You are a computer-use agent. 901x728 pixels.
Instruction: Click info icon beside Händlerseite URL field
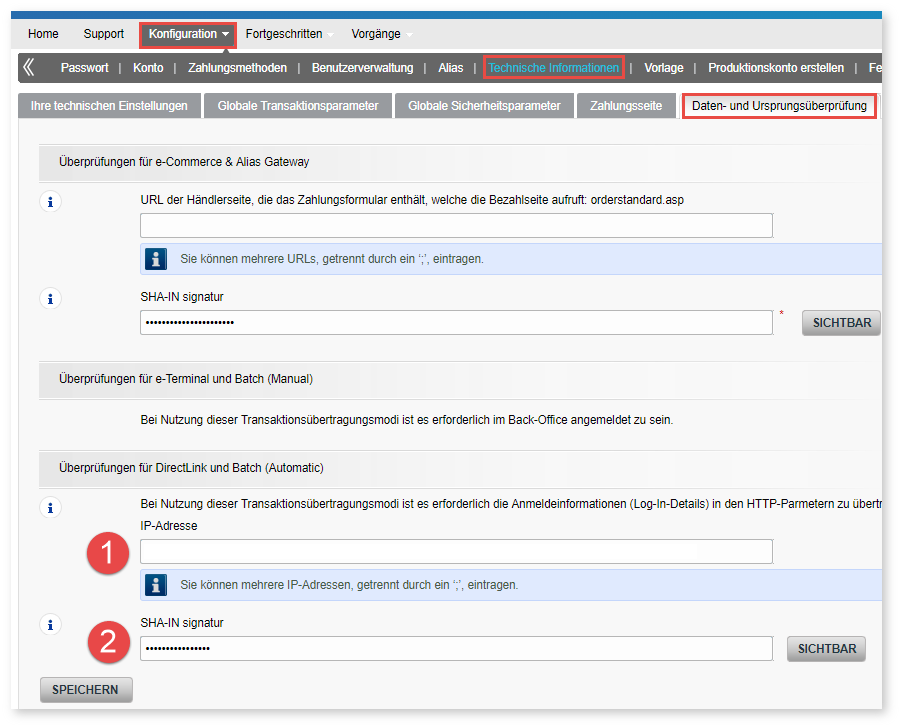pos(50,203)
